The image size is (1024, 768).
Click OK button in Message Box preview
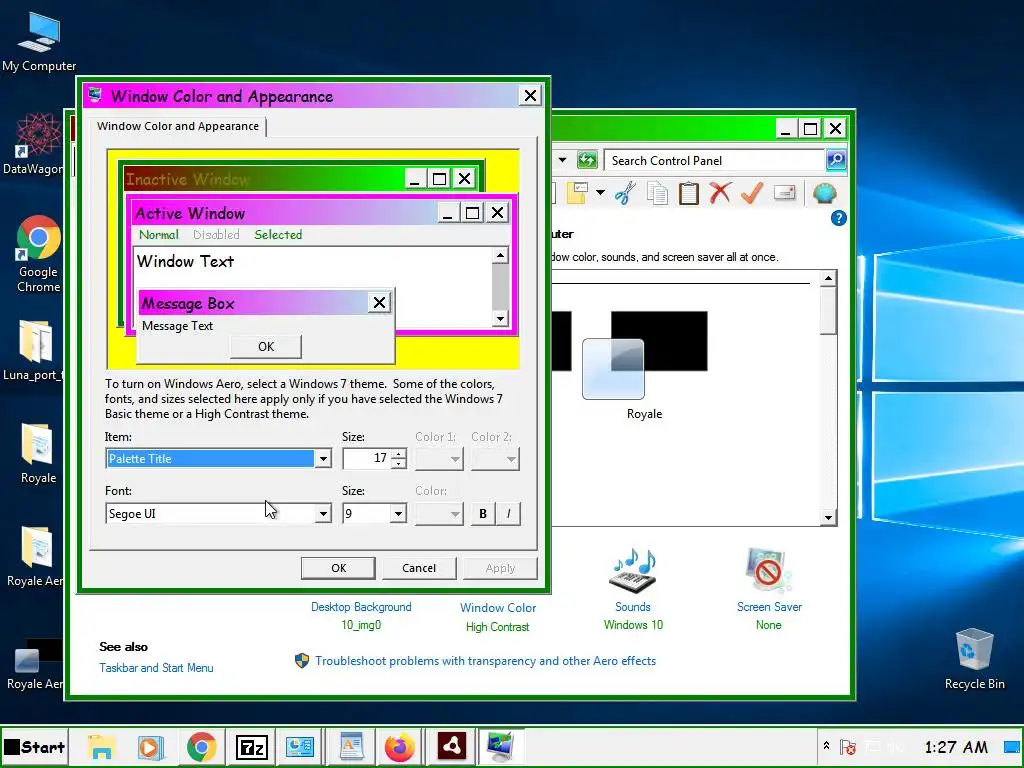coord(266,347)
